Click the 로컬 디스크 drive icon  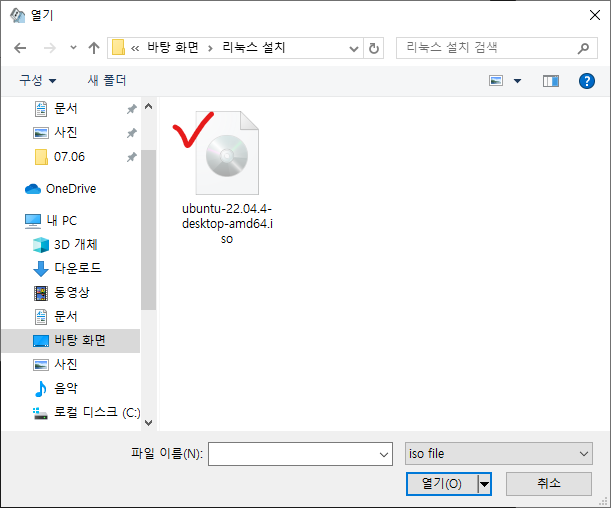pyautogui.click(x=40, y=413)
